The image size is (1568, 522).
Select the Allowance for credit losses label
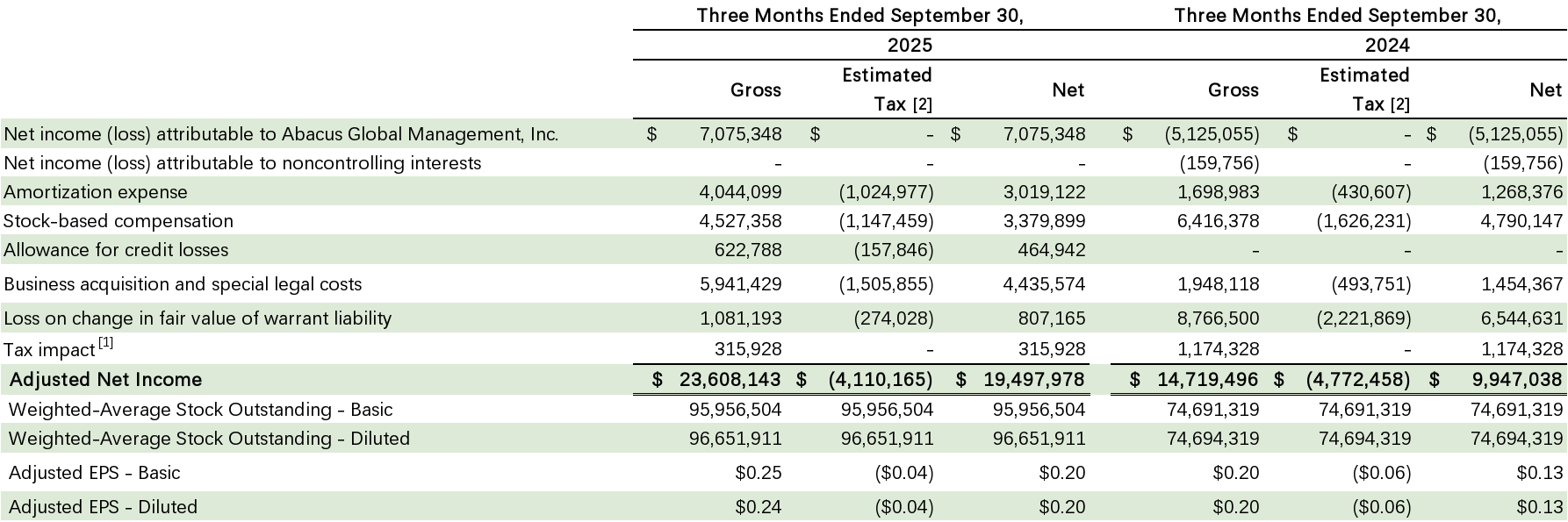(x=116, y=250)
